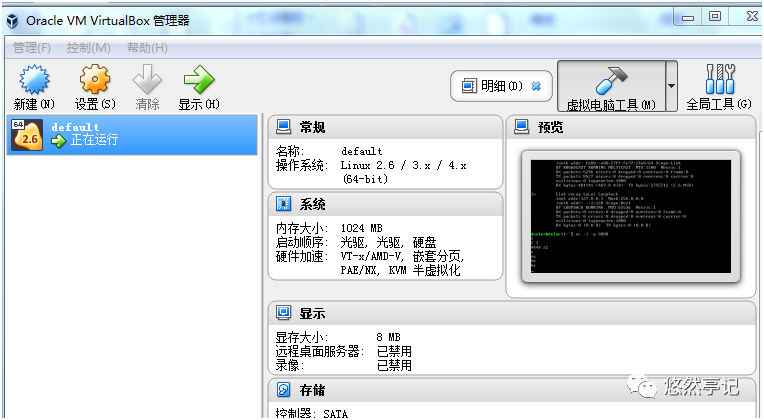Click the '8 MB' video memory value

(x=388, y=337)
